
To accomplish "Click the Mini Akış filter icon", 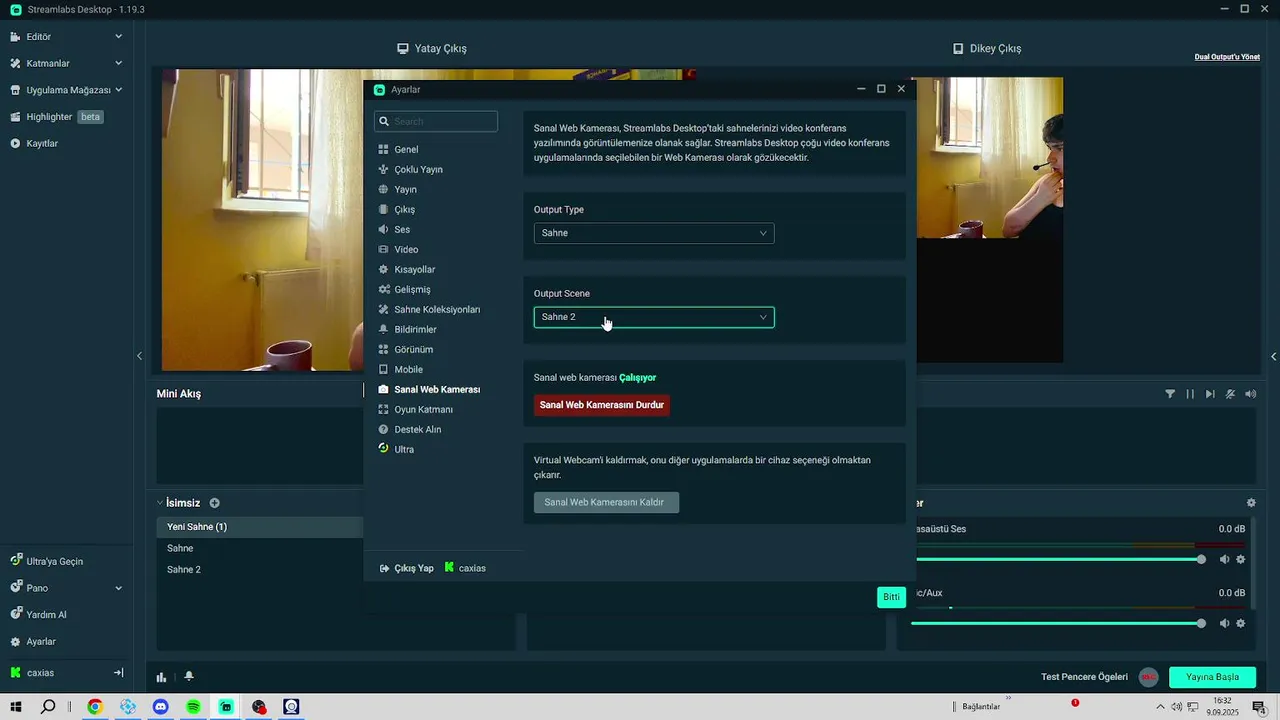I will pos(1170,394).
